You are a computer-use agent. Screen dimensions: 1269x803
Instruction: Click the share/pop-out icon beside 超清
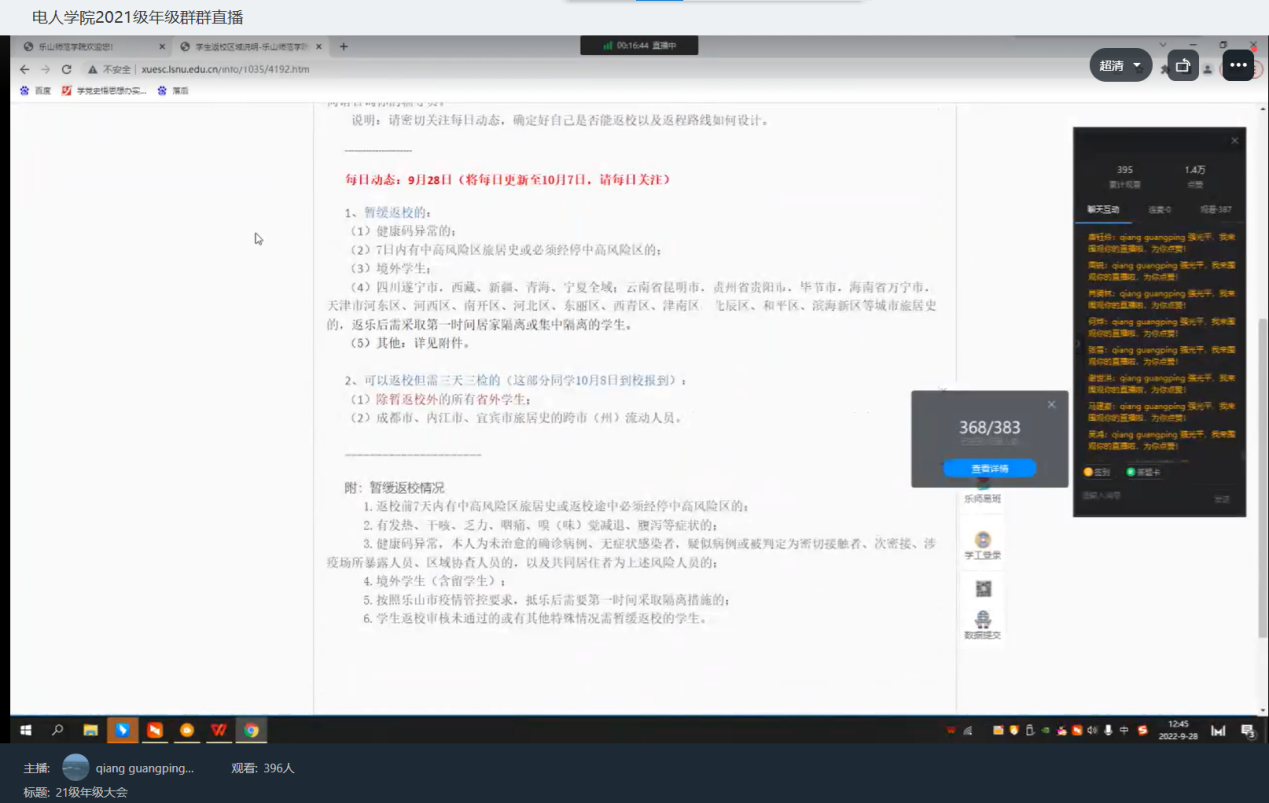[x=1183, y=66]
